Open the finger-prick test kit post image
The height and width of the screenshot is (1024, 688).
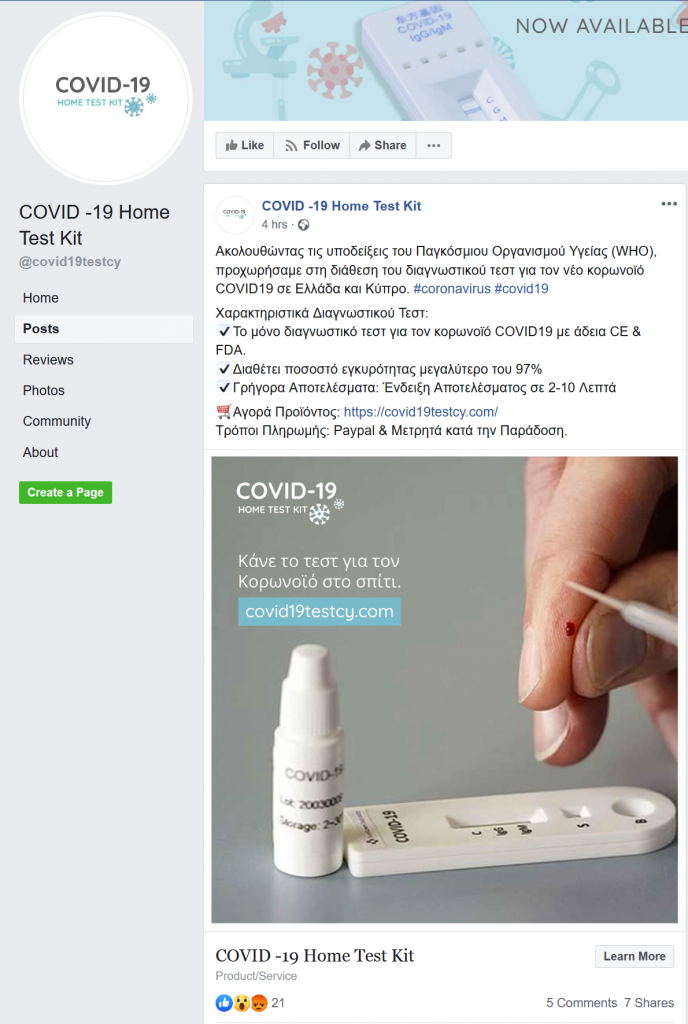pos(445,690)
